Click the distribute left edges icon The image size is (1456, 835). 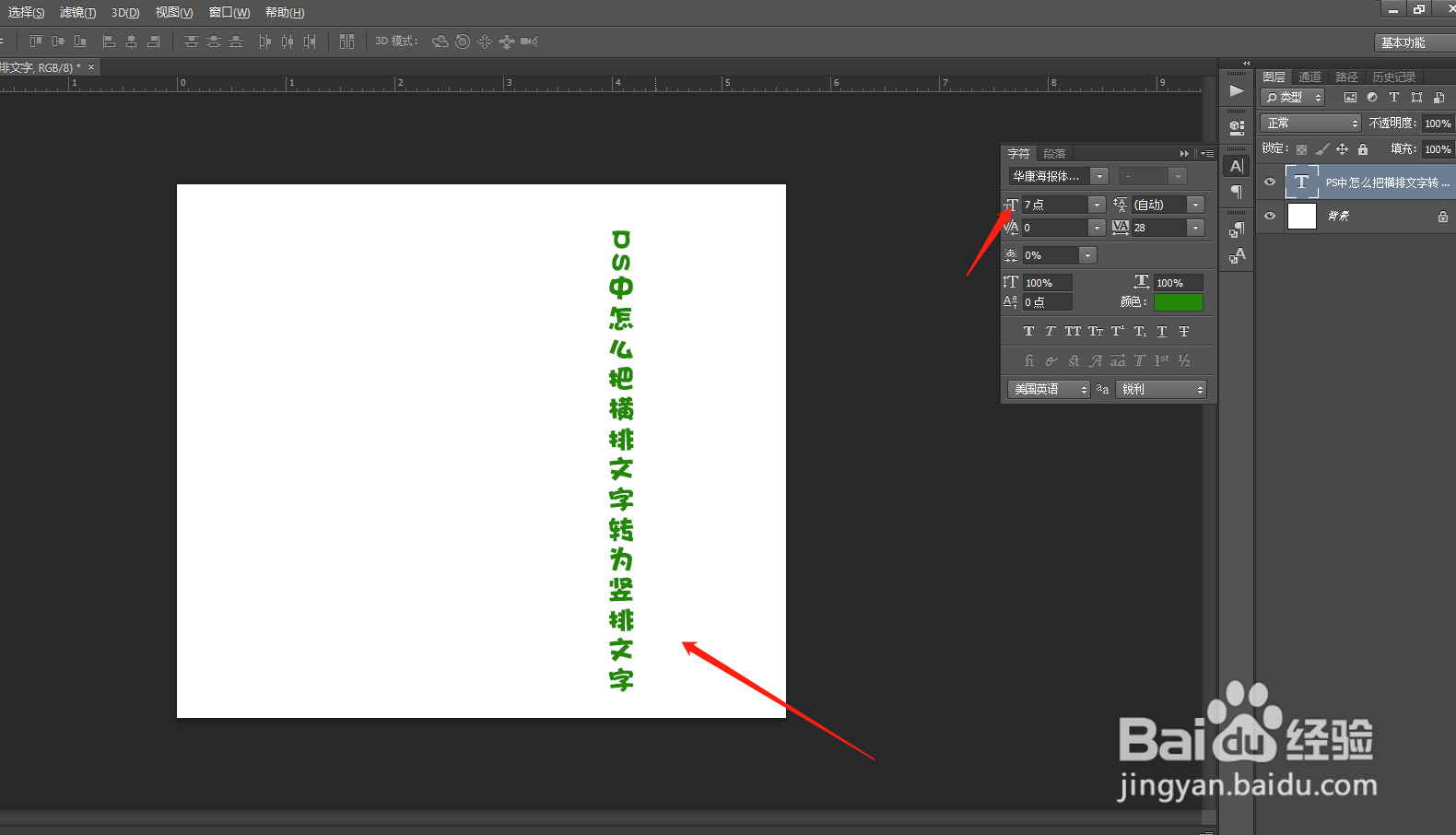(x=265, y=41)
